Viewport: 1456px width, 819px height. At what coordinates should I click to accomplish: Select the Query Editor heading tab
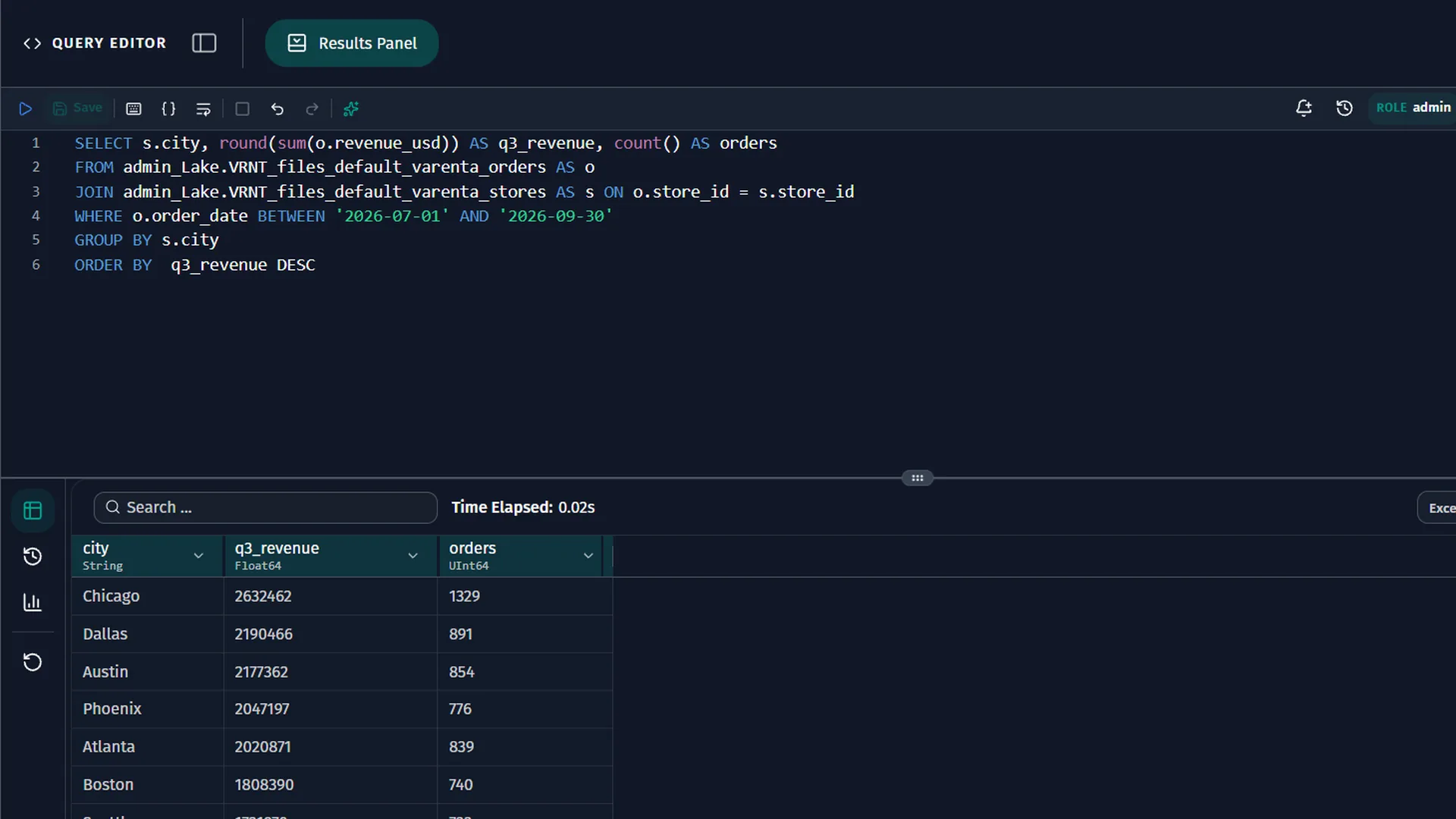(x=95, y=43)
